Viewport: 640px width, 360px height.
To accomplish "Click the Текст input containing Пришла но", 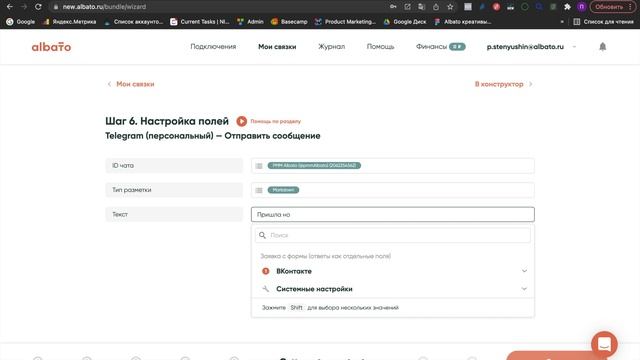I will [393, 214].
